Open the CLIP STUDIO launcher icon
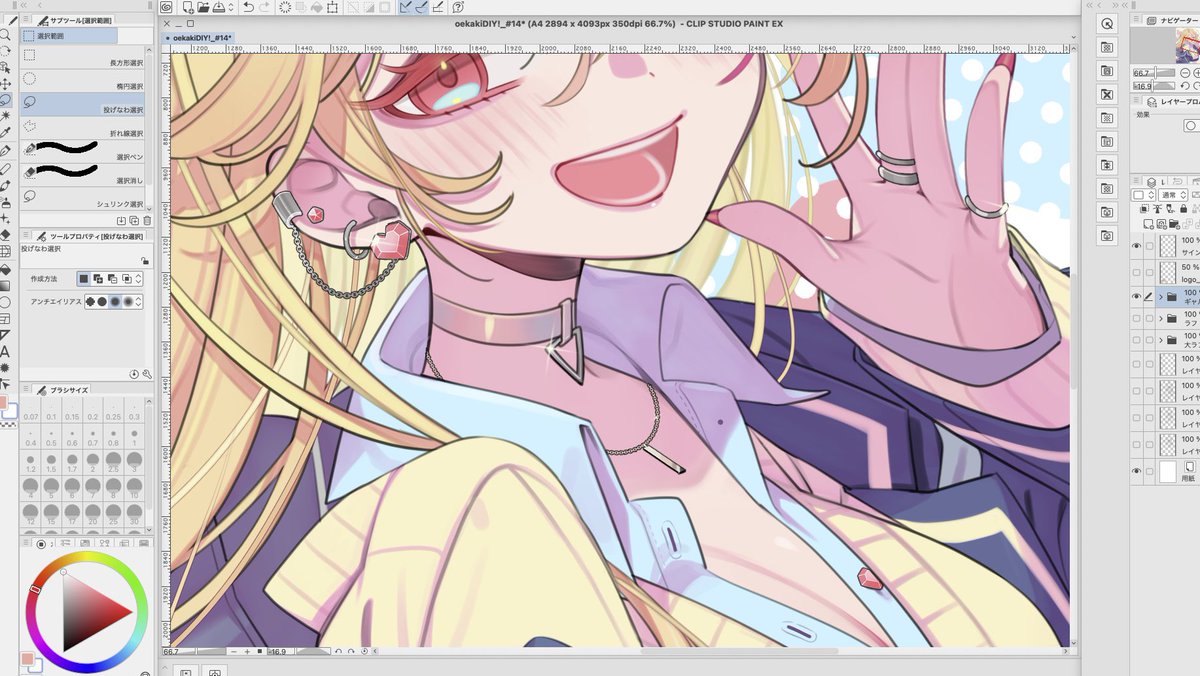The width and height of the screenshot is (1200, 676). 166,7
